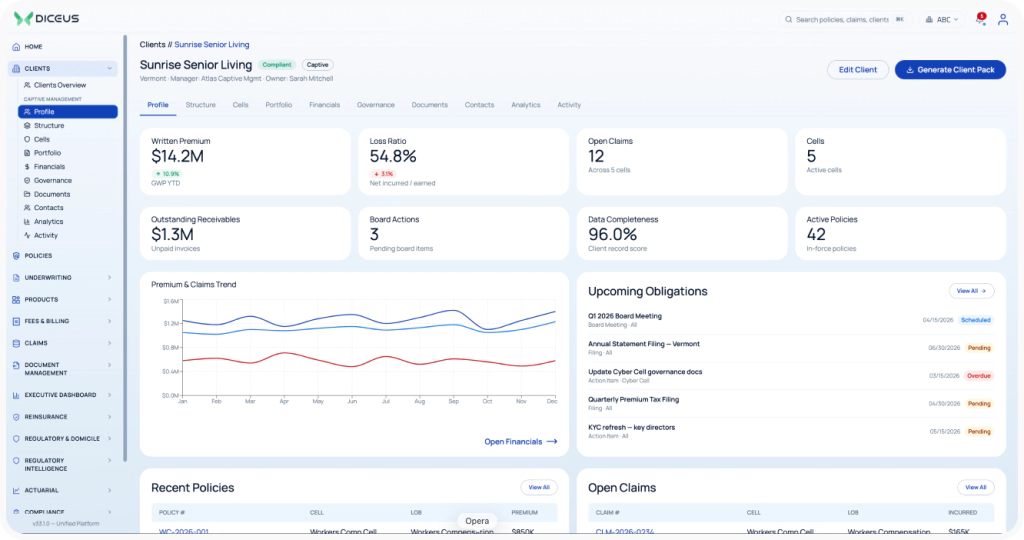Viewport: 1024px width, 540px height.
Task: Click the Cells icon in sidebar
Action: tap(27, 139)
